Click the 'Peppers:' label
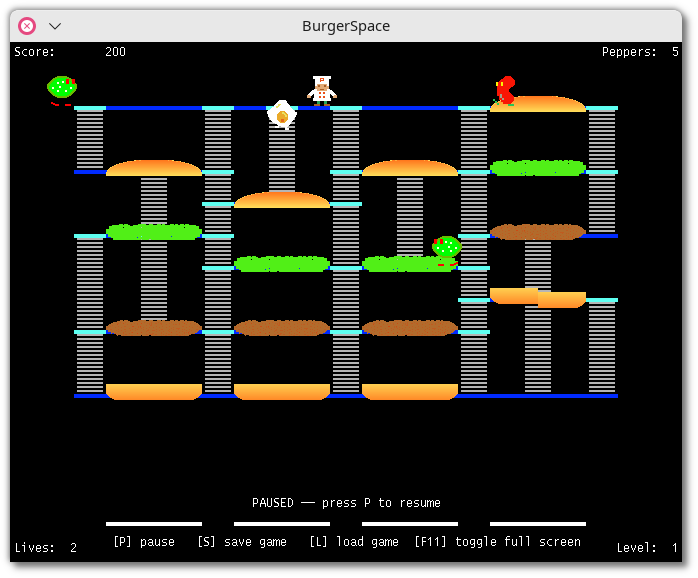The height and width of the screenshot is (578, 698). 629,52
